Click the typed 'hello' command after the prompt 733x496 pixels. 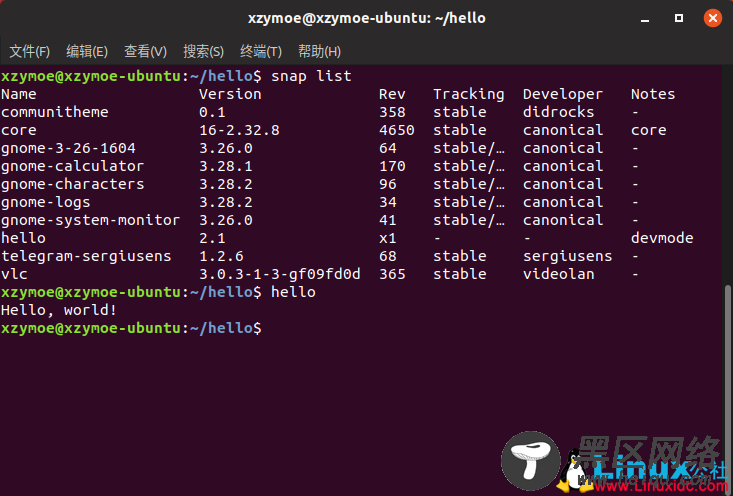pos(293,292)
